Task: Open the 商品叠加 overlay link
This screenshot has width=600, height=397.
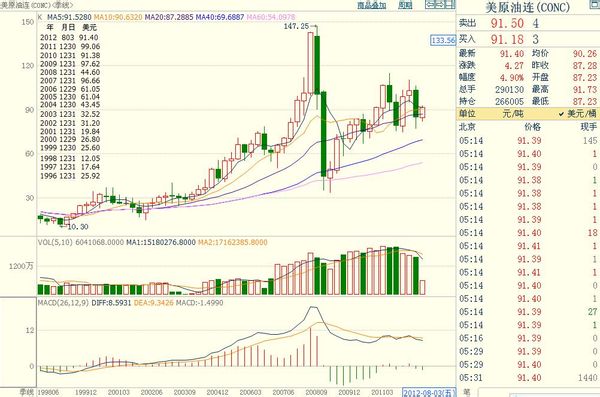Action: click(x=372, y=5)
